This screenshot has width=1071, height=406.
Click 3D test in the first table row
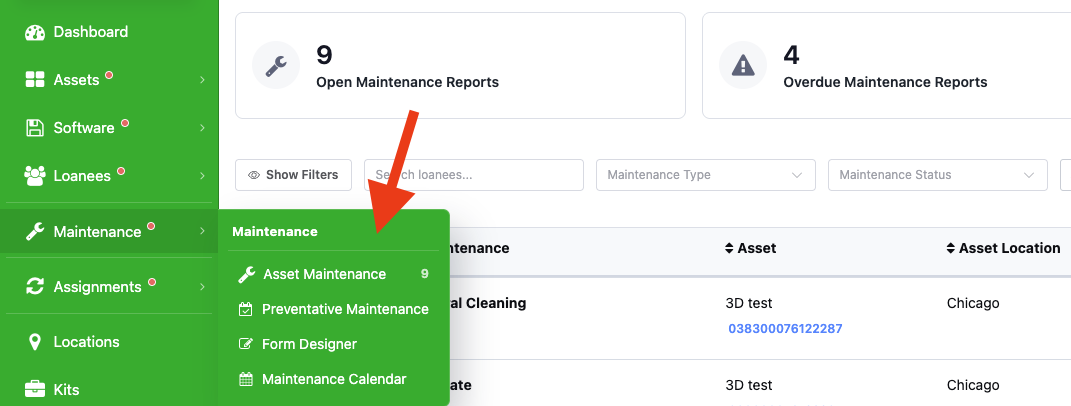[749, 303]
